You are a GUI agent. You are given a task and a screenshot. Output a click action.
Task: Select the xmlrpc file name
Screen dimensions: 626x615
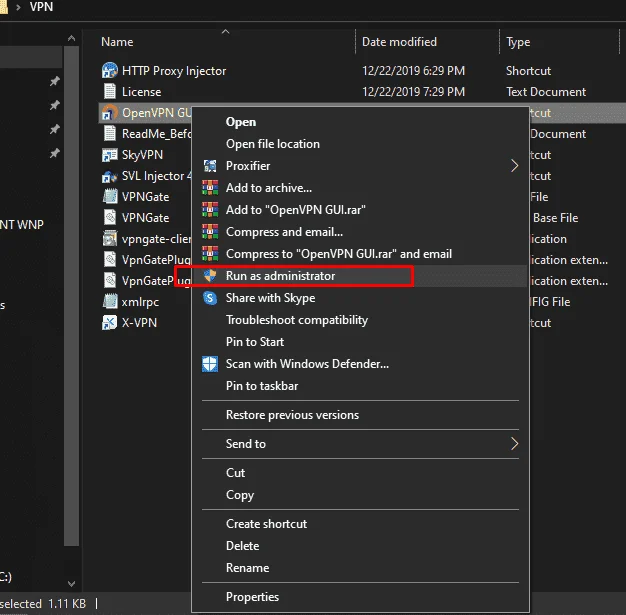[x=140, y=302]
